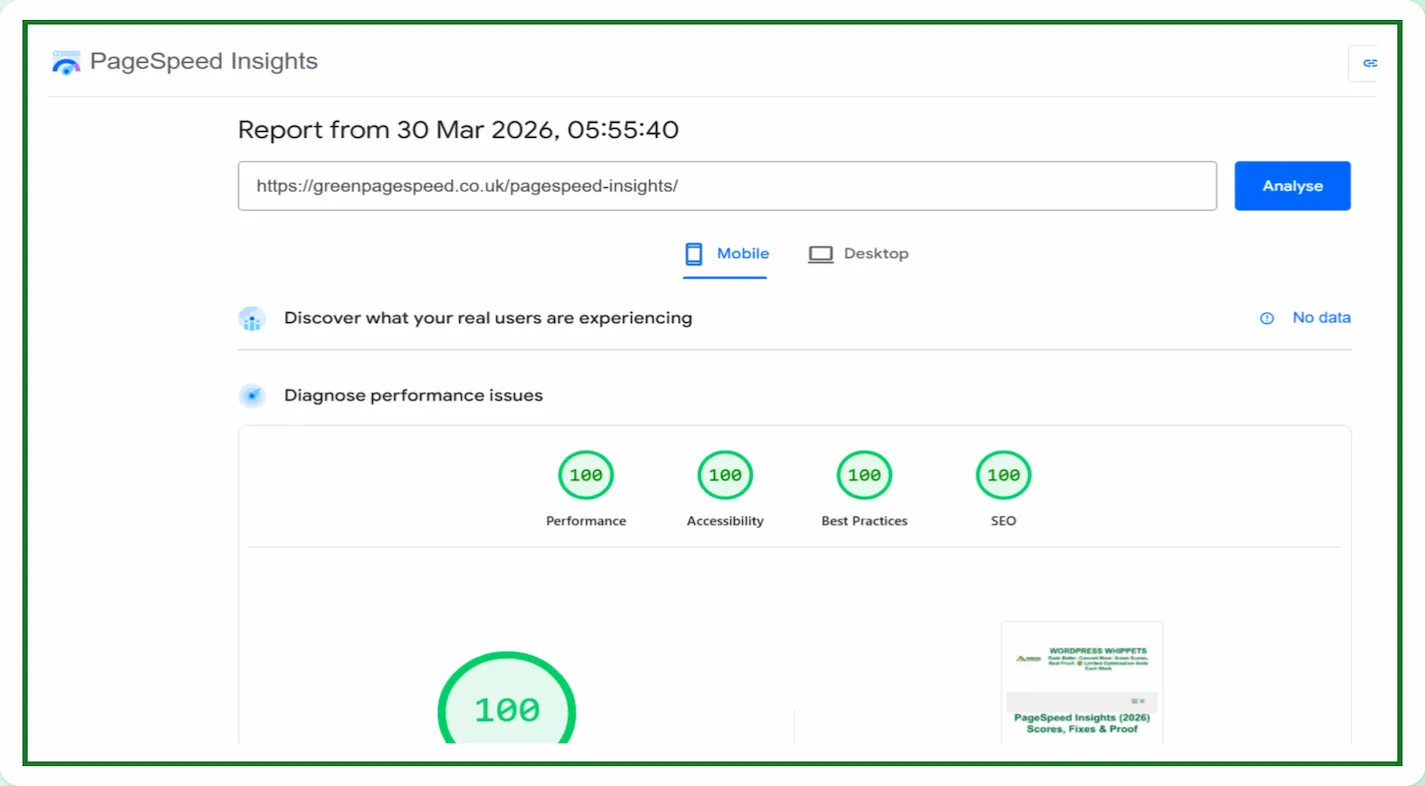Open the Best Practices score gauge

click(864, 476)
